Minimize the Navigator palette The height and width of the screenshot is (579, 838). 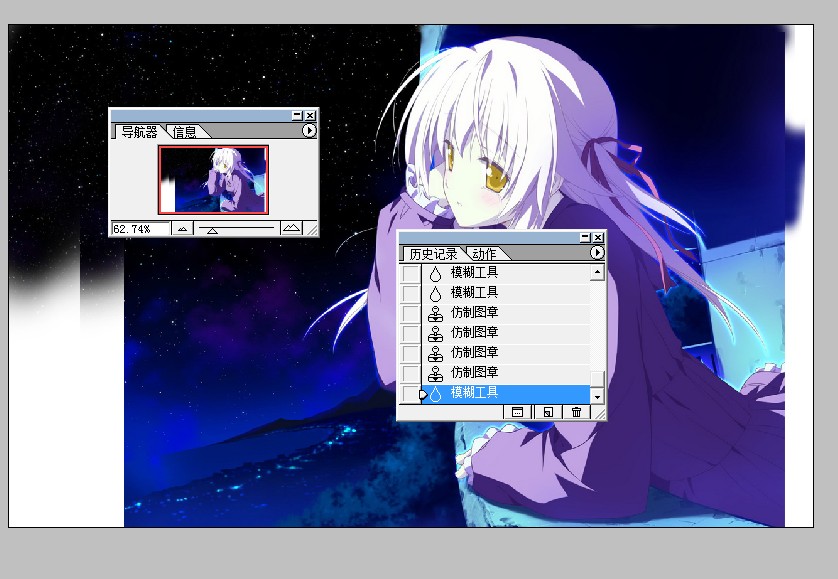[x=297, y=115]
